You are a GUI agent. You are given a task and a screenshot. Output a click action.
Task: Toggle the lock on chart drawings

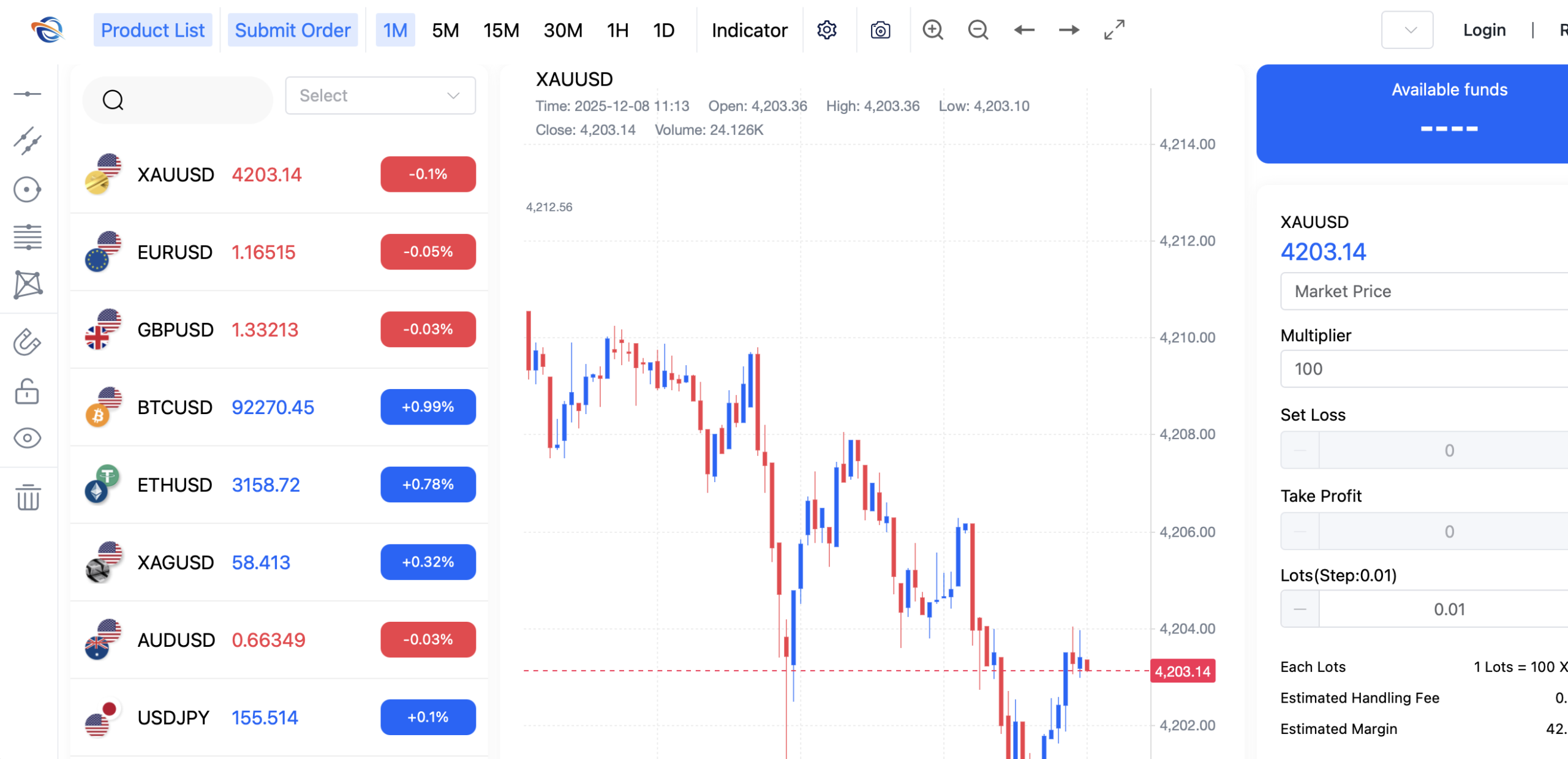tap(28, 391)
